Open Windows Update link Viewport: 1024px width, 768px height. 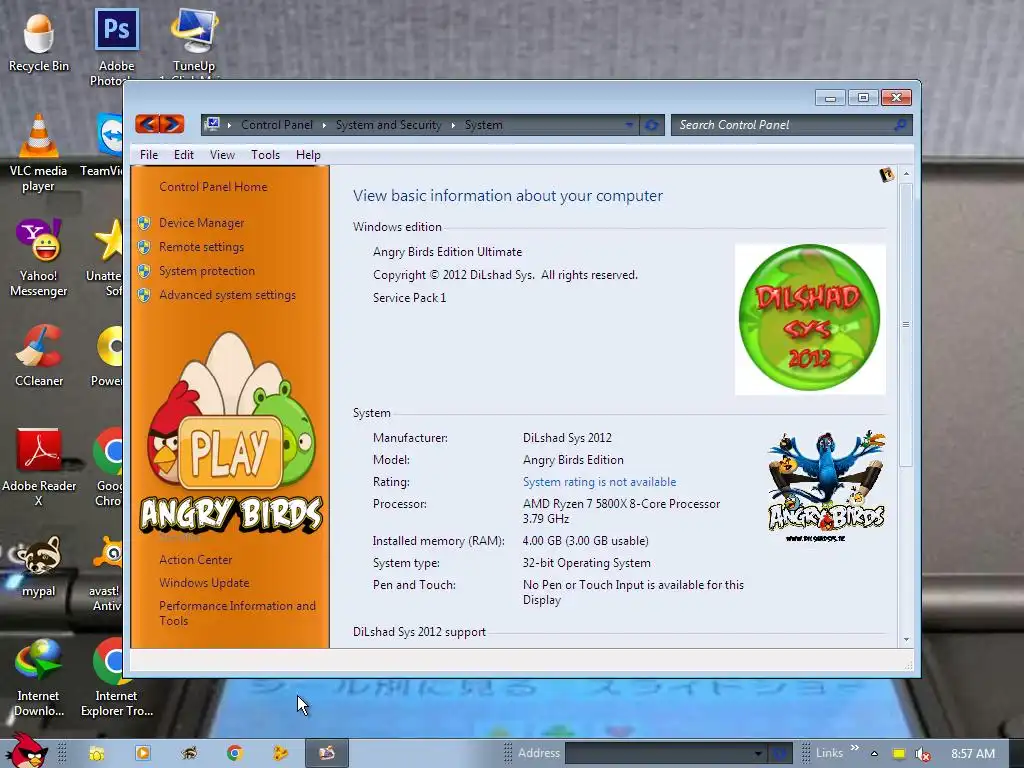point(204,583)
